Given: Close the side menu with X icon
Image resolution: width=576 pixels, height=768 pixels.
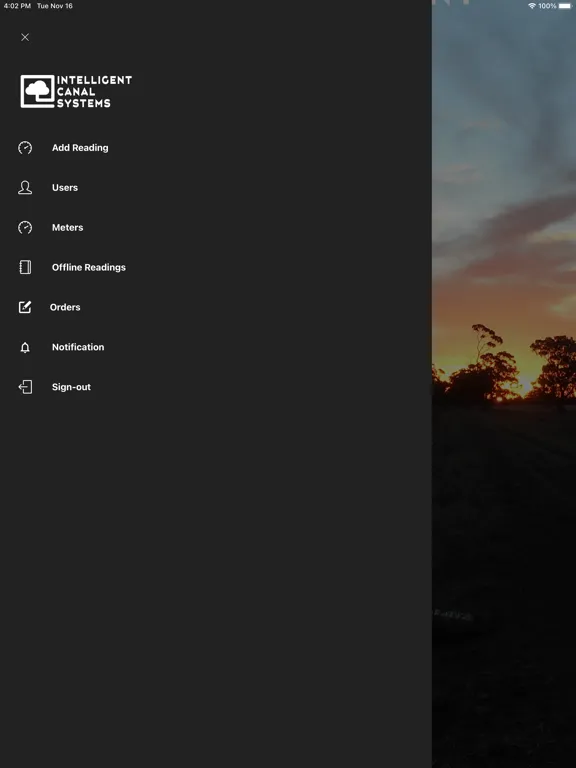Looking at the screenshot, I should click(x=25, y=37).
